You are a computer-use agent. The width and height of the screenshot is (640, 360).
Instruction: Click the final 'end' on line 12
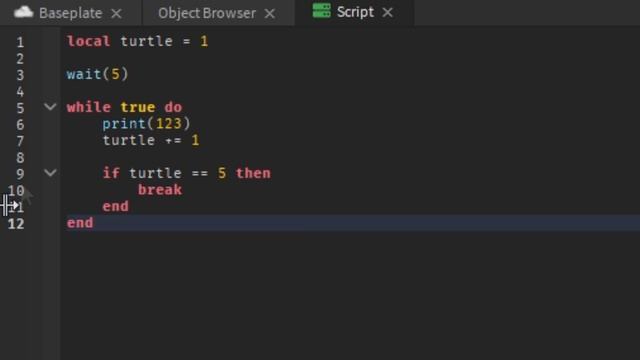tap(80, 223)
